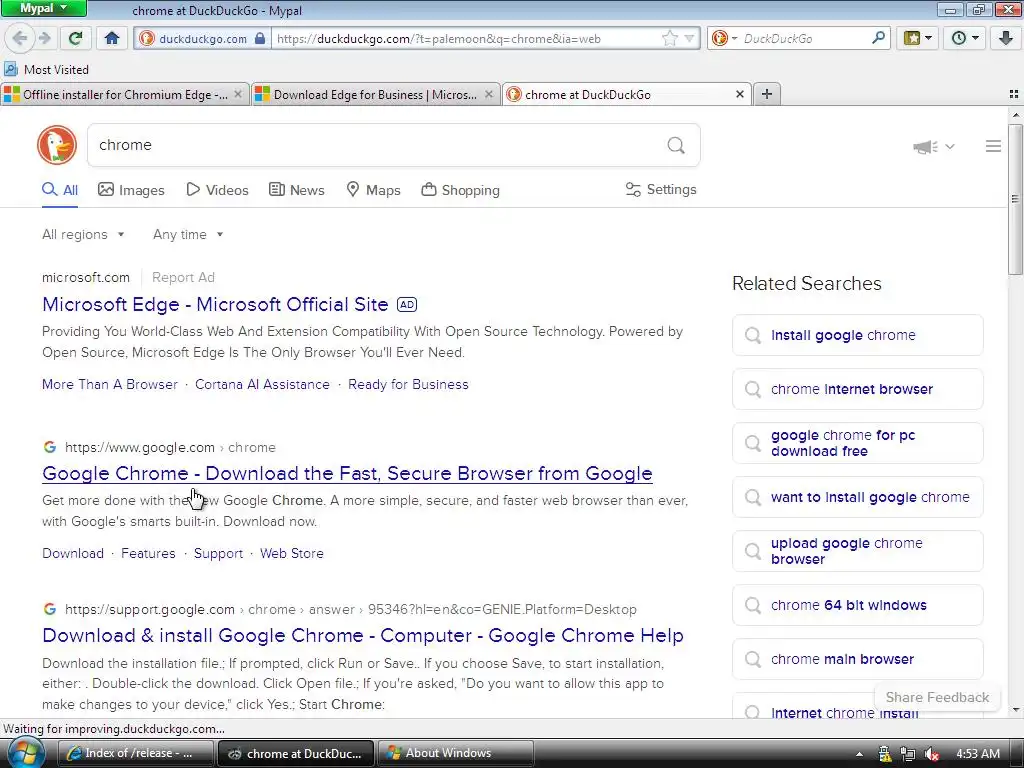Switch to Maps results
1024x768 pixels.
coord(373,190)
